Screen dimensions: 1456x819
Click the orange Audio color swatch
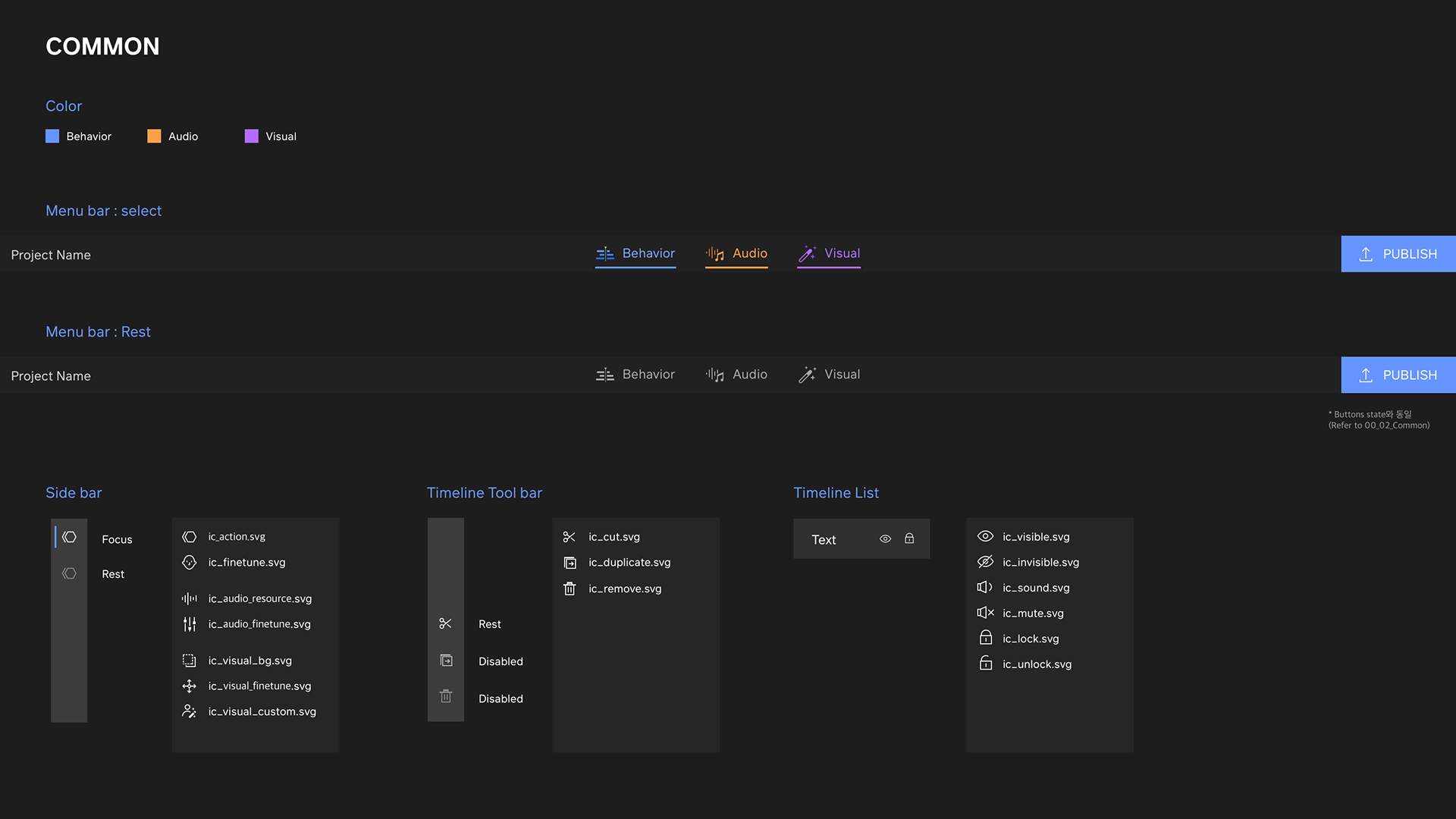[154, 136]
